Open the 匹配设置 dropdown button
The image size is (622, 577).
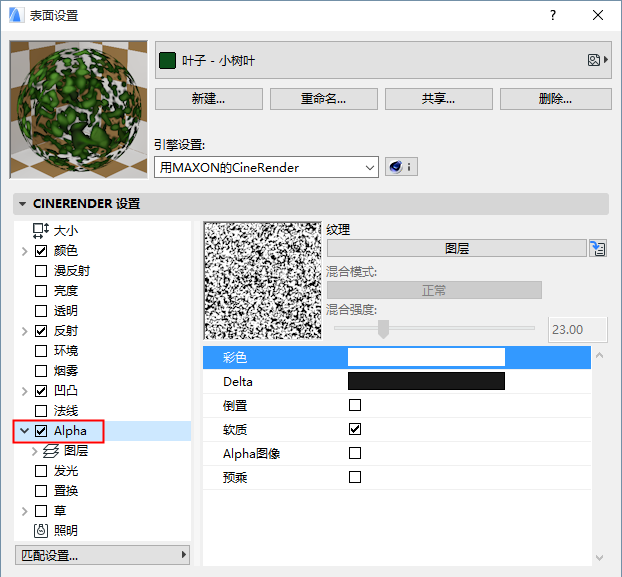(x=102, y=555)
